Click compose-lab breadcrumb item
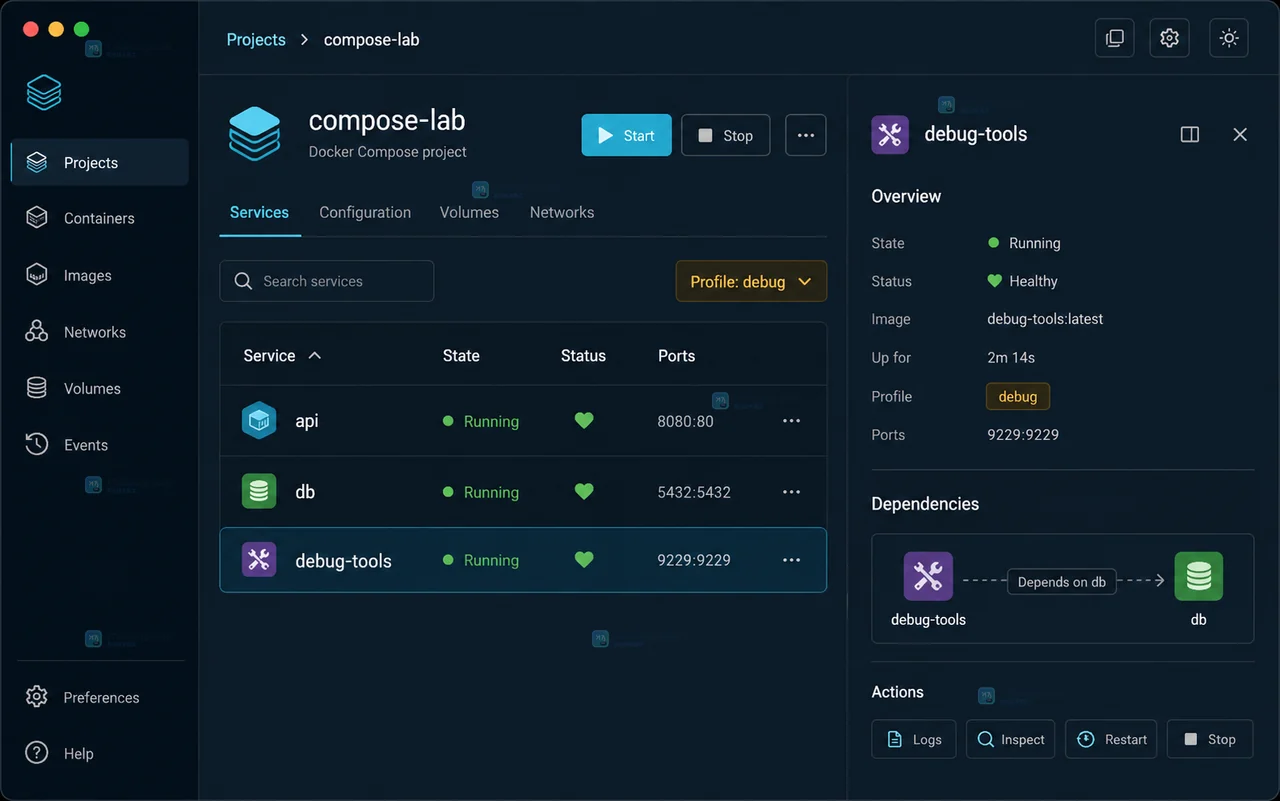 pyautogui.click(x=371, y=39)
